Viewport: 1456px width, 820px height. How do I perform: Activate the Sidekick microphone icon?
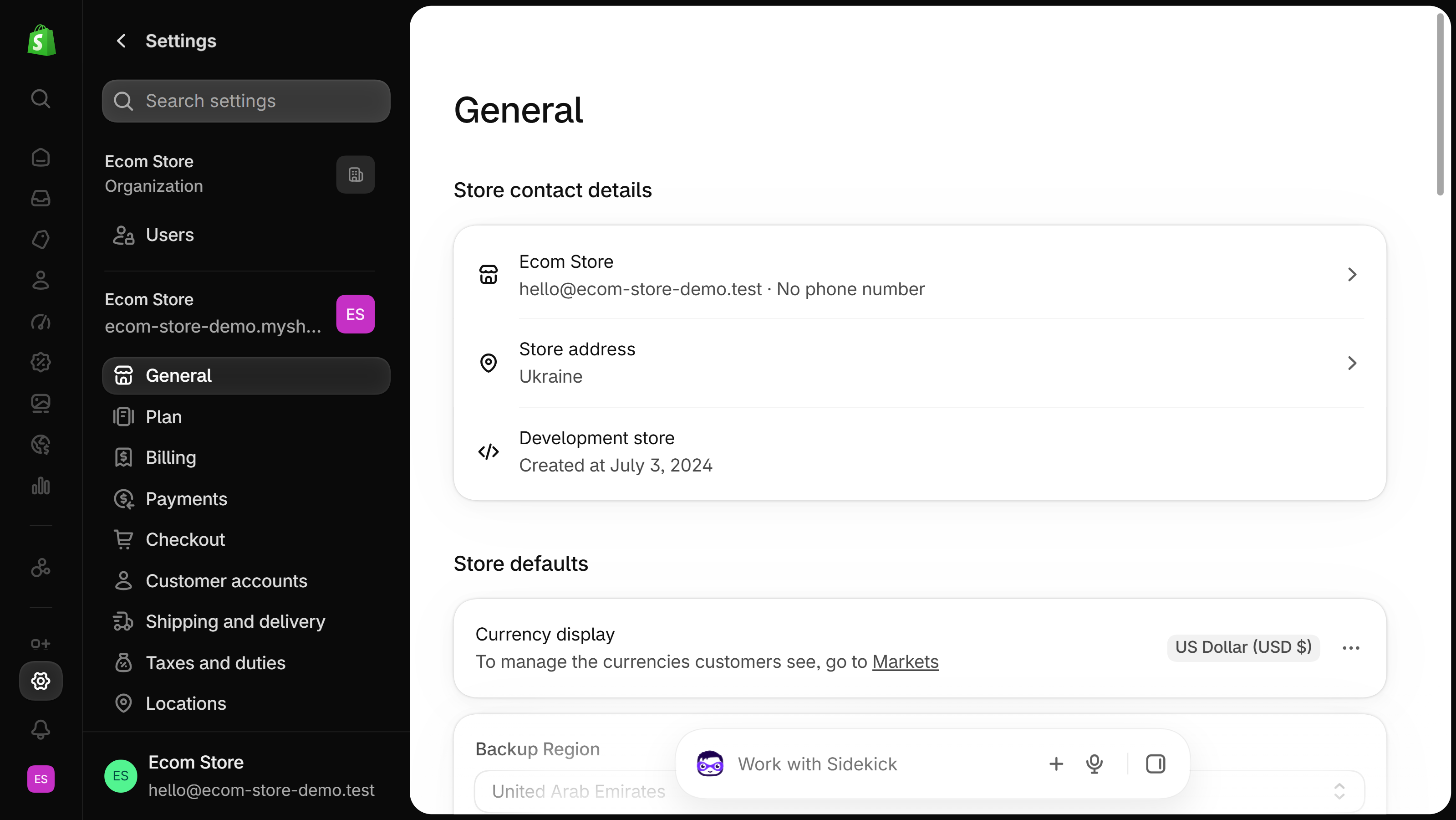pos(1094,764)
